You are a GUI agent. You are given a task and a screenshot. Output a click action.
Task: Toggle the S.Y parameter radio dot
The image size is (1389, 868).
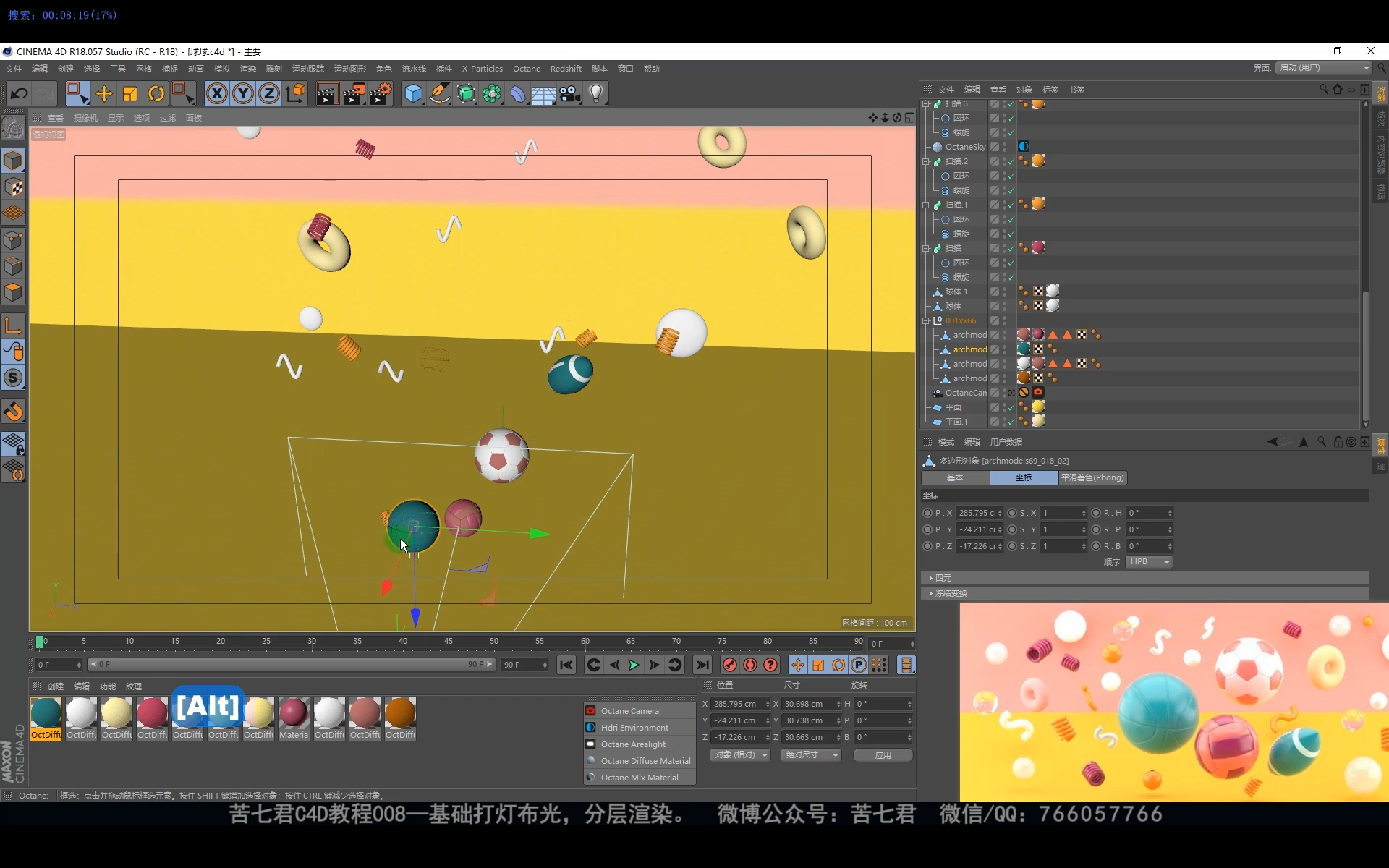pyautogui.click(x=1012, y=529)
